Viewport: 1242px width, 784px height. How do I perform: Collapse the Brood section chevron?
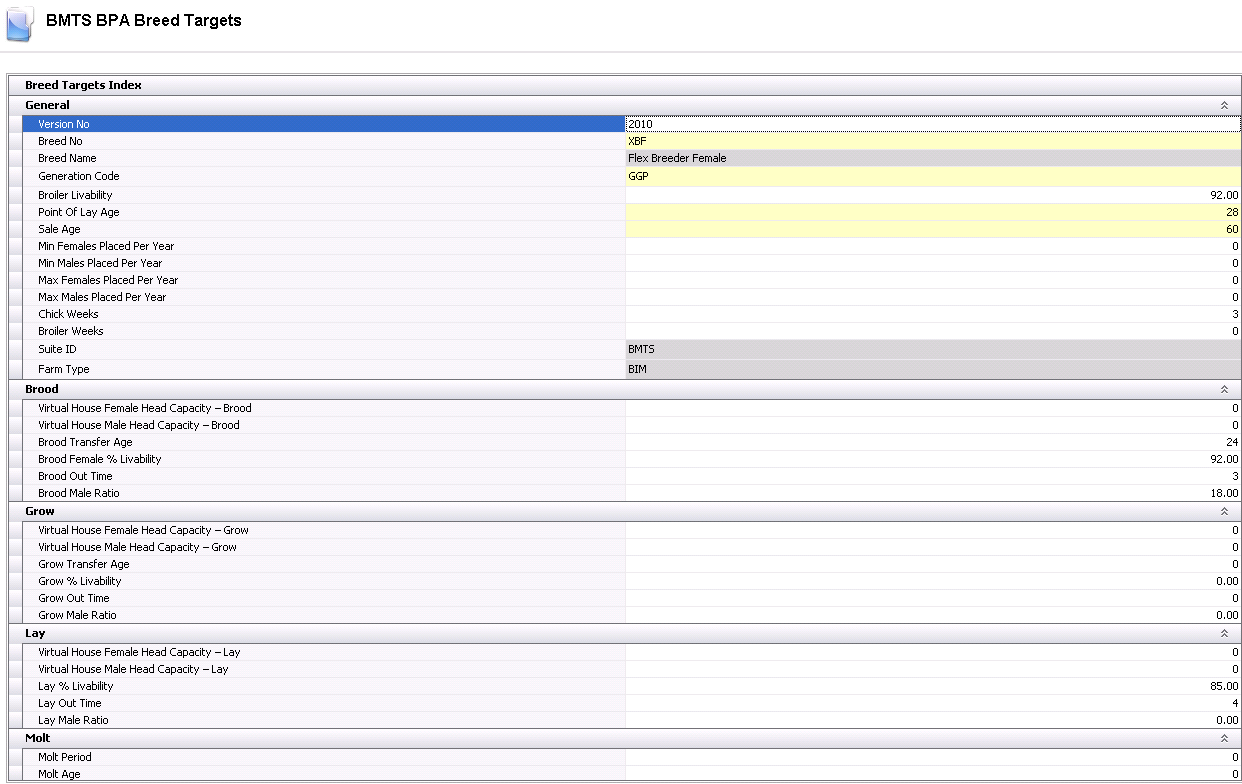click(x=1223, y=389)
